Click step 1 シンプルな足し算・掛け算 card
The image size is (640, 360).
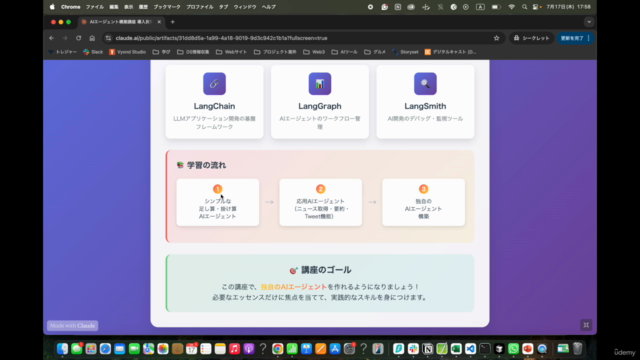[218, 202]
